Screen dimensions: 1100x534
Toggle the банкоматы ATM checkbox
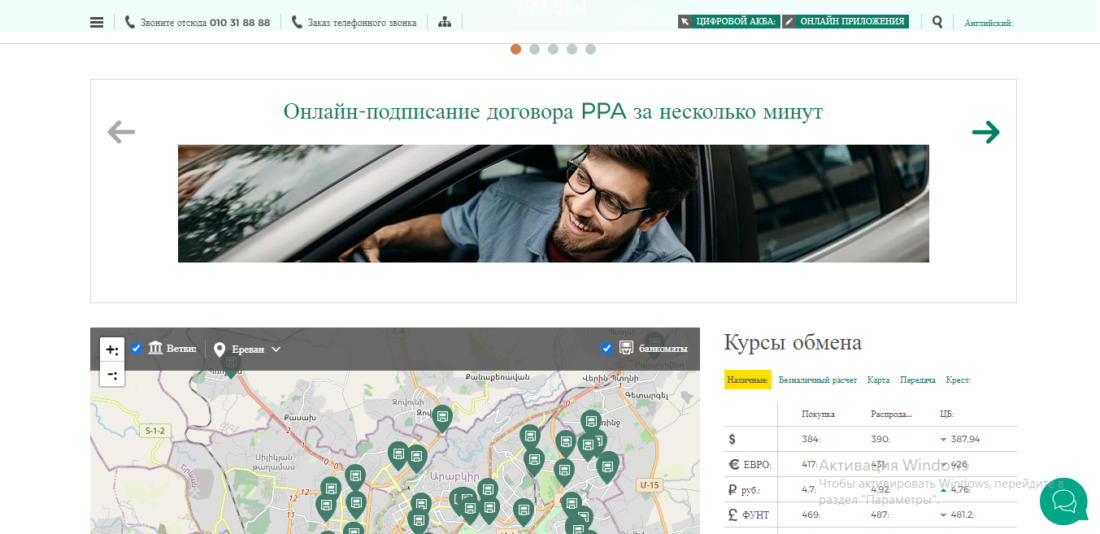point(607,348)
